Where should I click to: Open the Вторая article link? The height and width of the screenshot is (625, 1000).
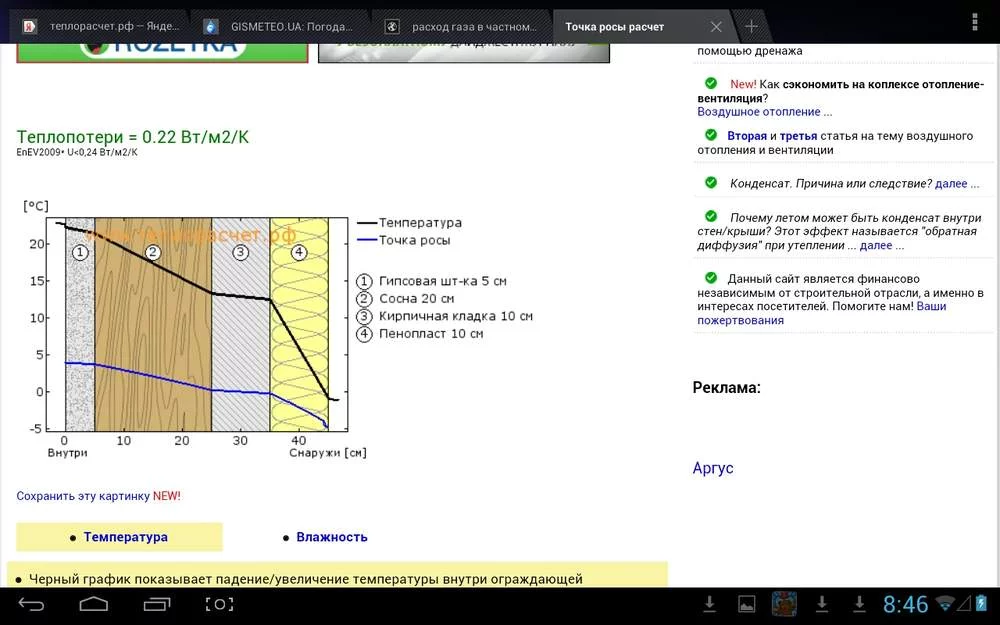[x=747, y=136]
